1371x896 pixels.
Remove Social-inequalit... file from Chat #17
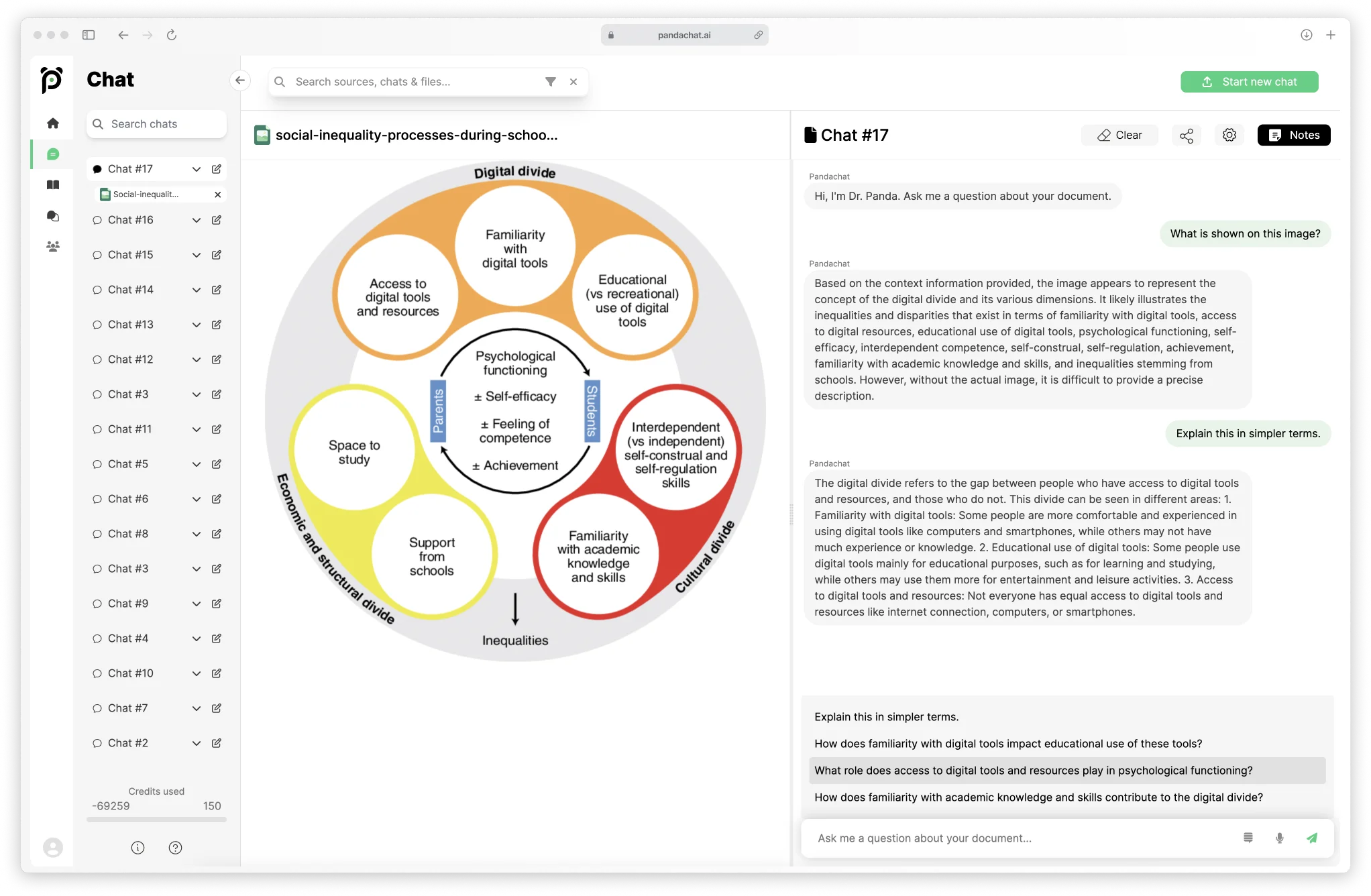pyautogui.click(x=217, y=194)
